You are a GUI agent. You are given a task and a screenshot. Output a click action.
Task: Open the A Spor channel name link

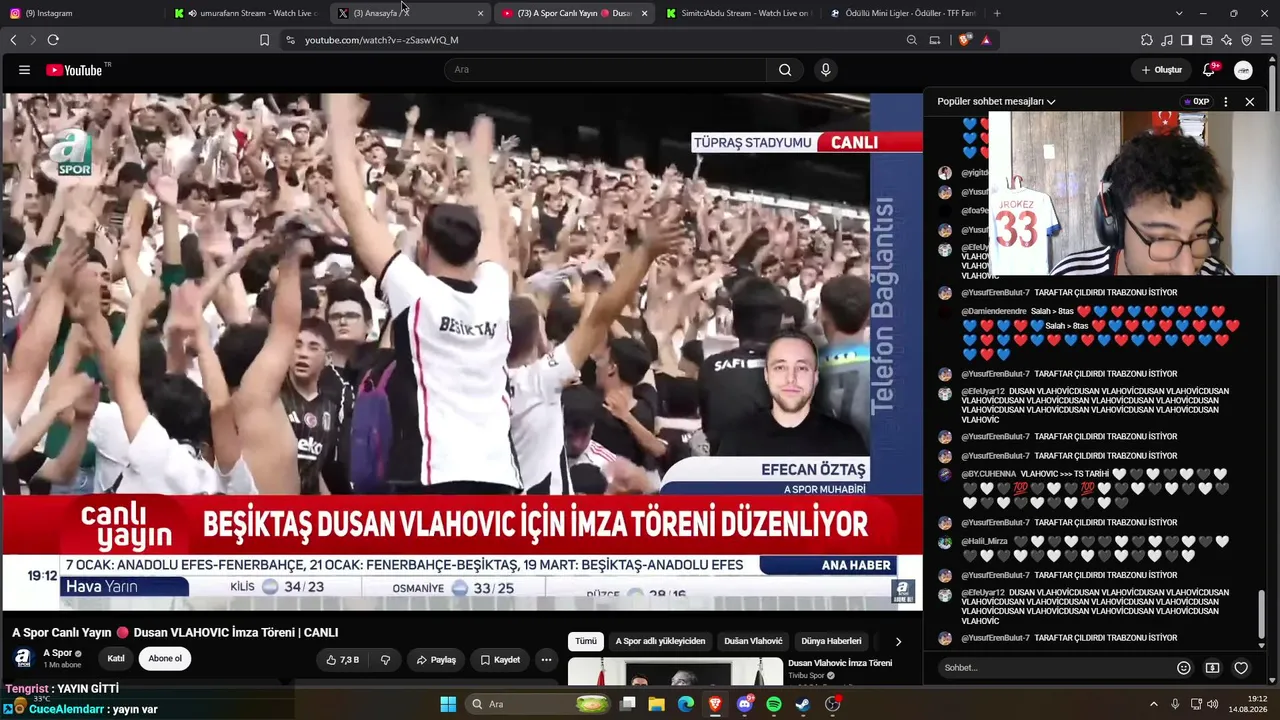(57, 653)
